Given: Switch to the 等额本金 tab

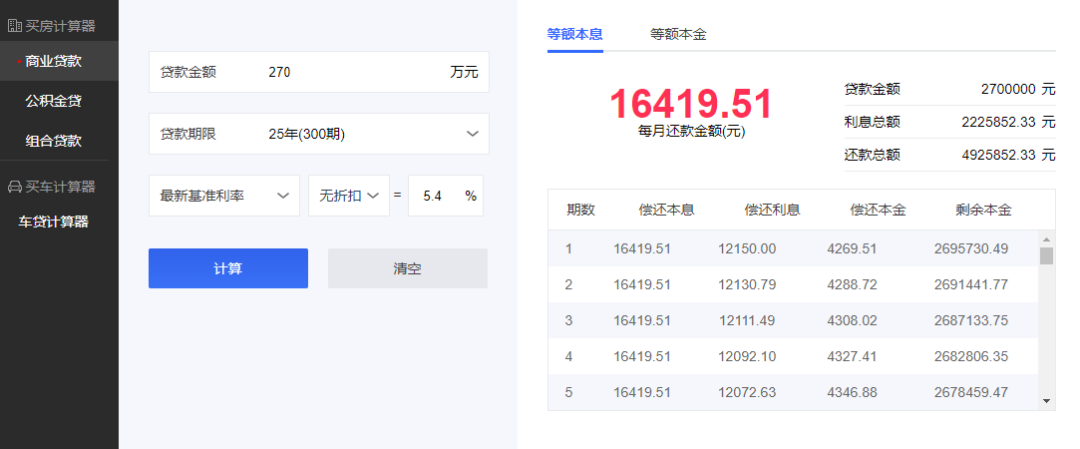Looking at the screenshot, I should [x=678, y=34].
